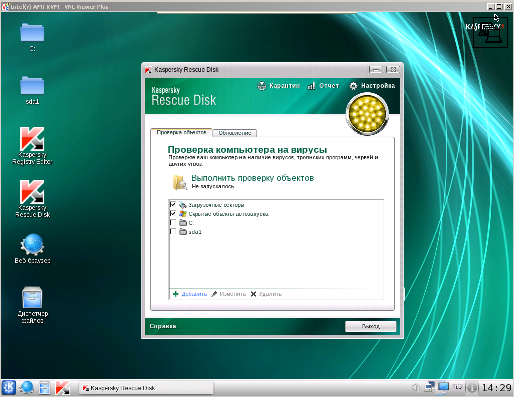Select the sda1 row text in list
This screenshot has height=397, width=514.
195,232
